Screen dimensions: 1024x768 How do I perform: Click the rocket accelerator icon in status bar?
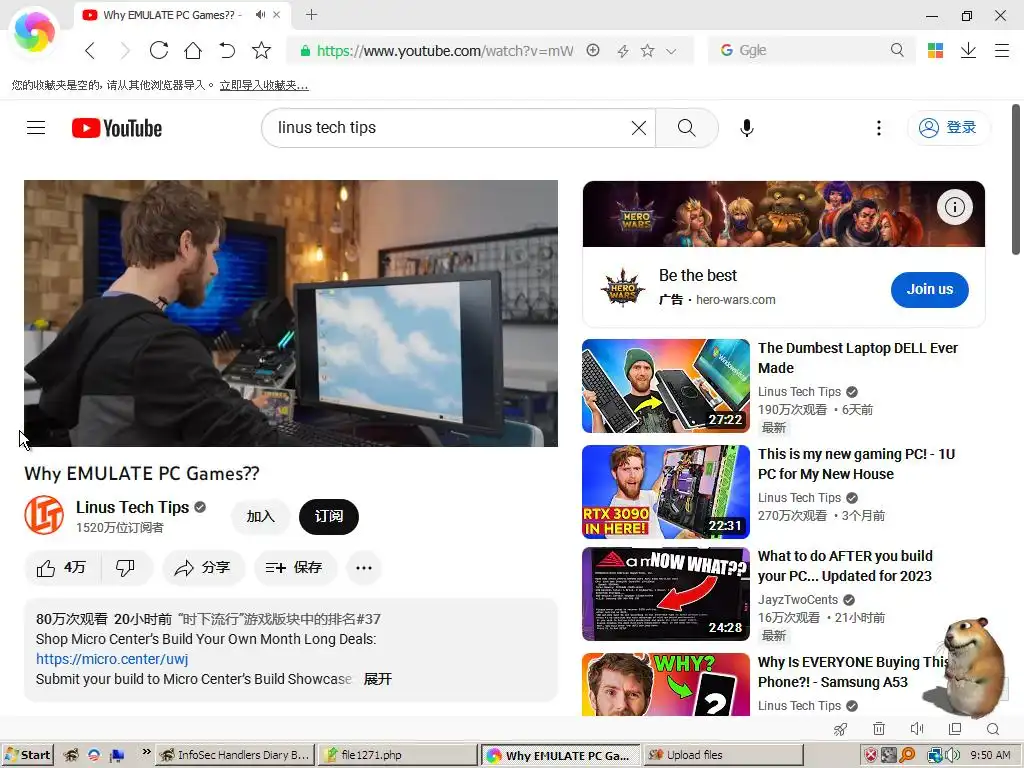click(840, 729)
